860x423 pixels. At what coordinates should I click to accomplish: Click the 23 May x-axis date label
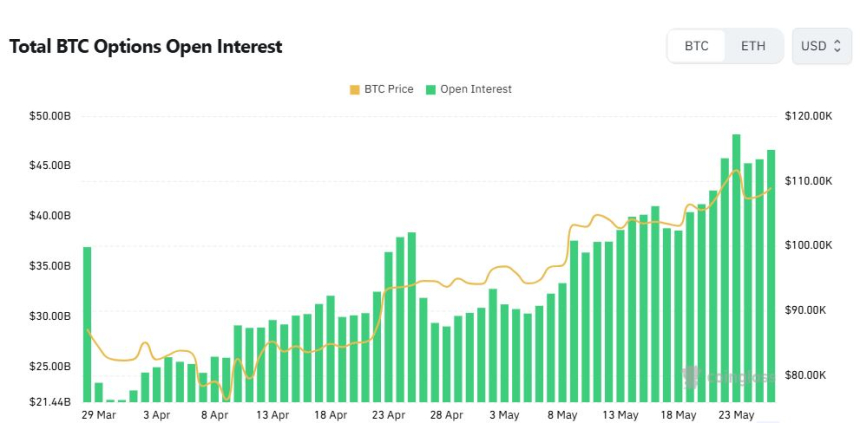tap(737, 415)
